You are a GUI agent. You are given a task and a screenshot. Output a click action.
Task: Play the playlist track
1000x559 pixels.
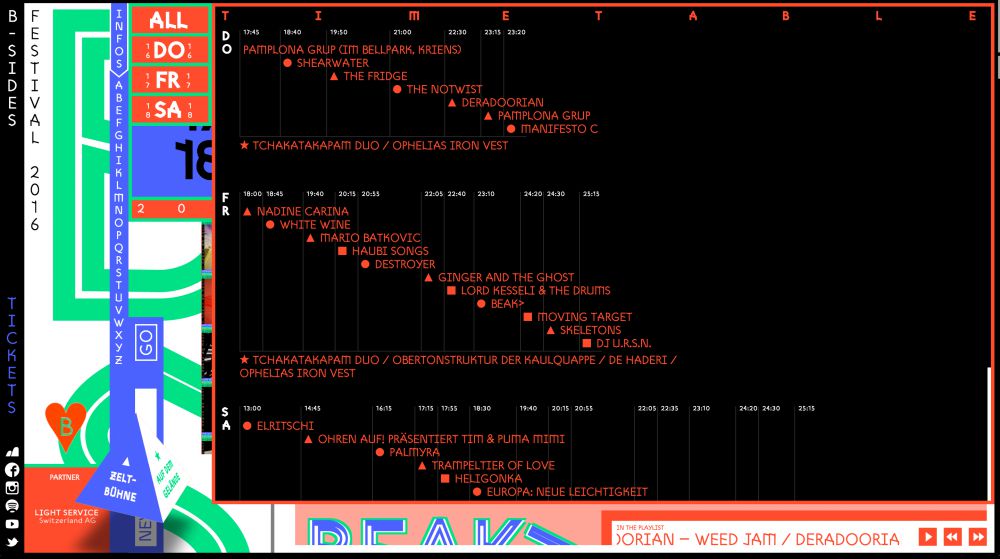tap(927, 537)
